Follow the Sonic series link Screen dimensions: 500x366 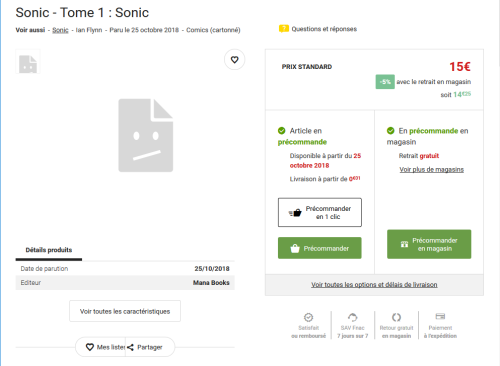60,30
